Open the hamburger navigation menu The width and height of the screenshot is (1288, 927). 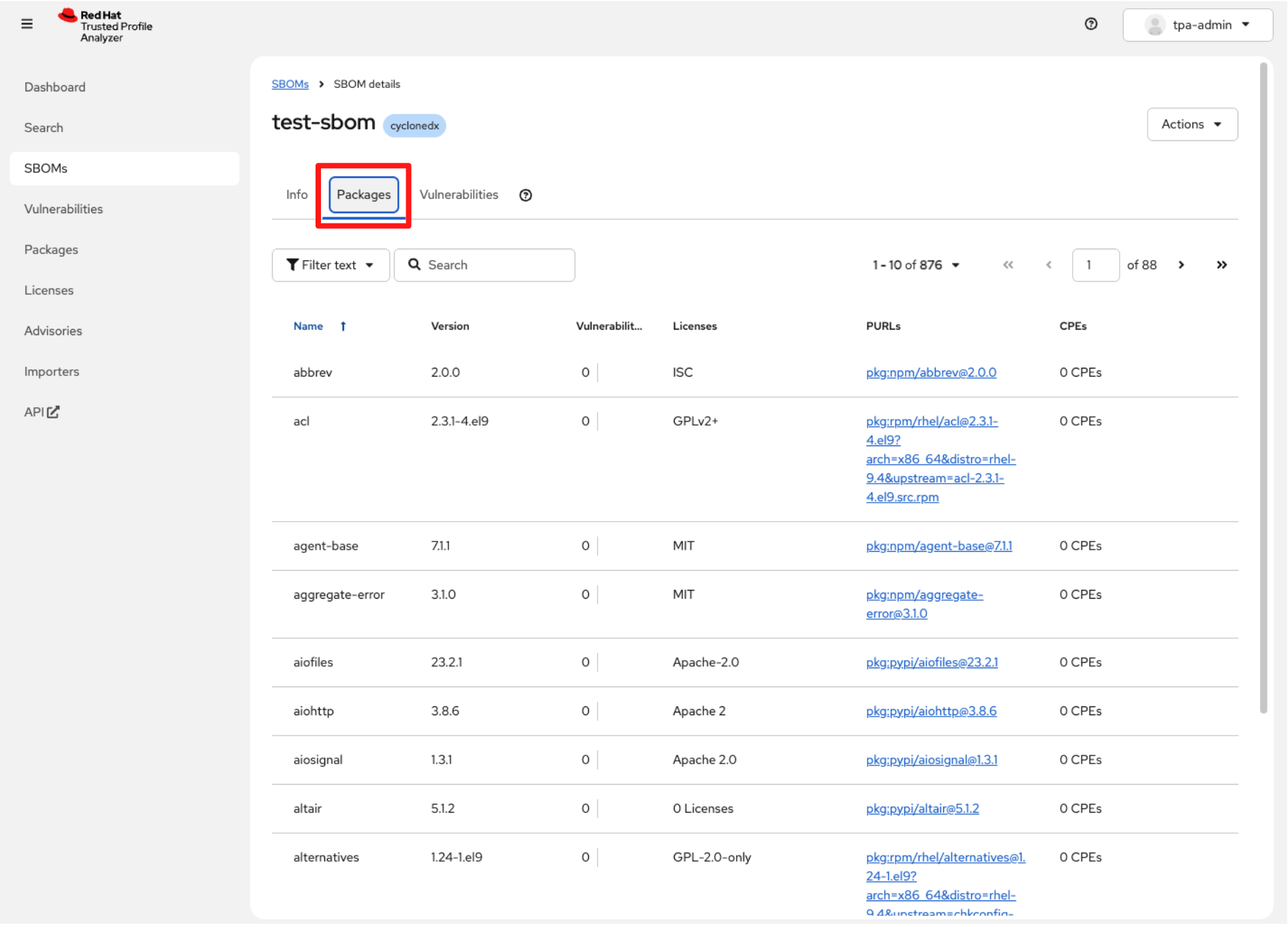[27, 25]
